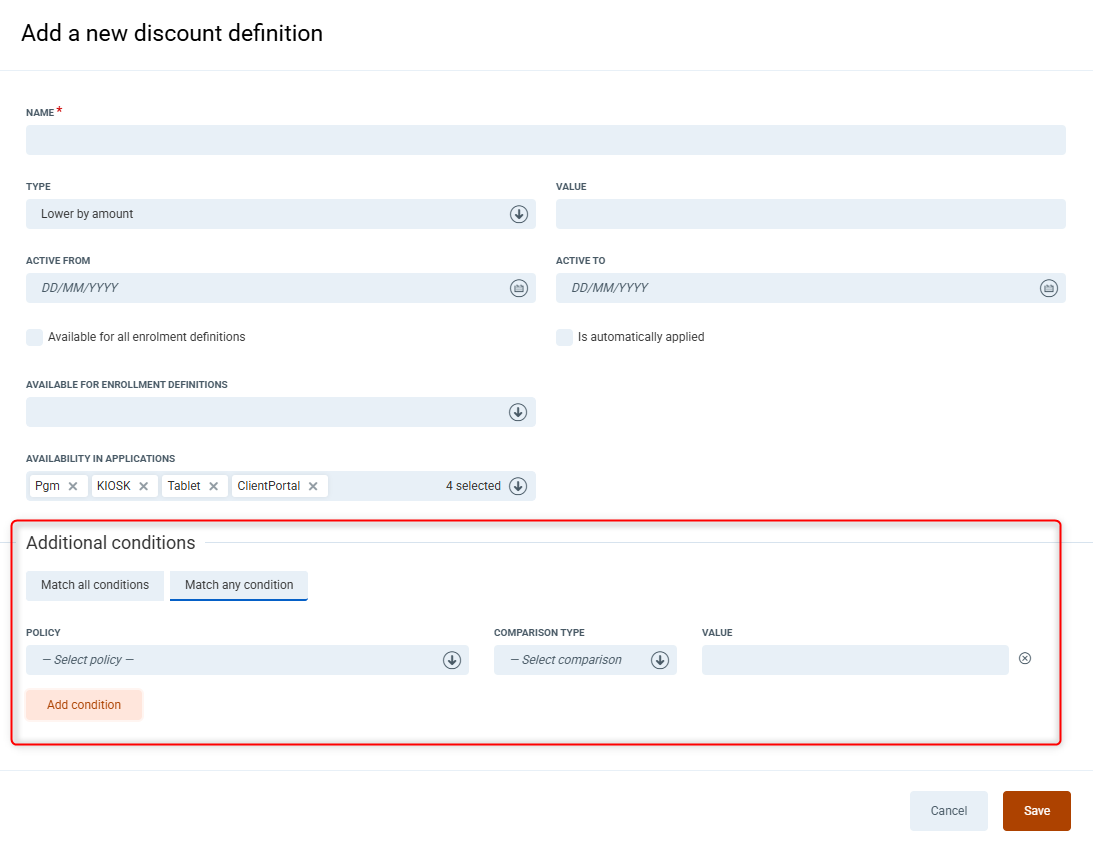Remove the Tablet application tag
The image size is (1093, 853).
(x=213, y=487)
